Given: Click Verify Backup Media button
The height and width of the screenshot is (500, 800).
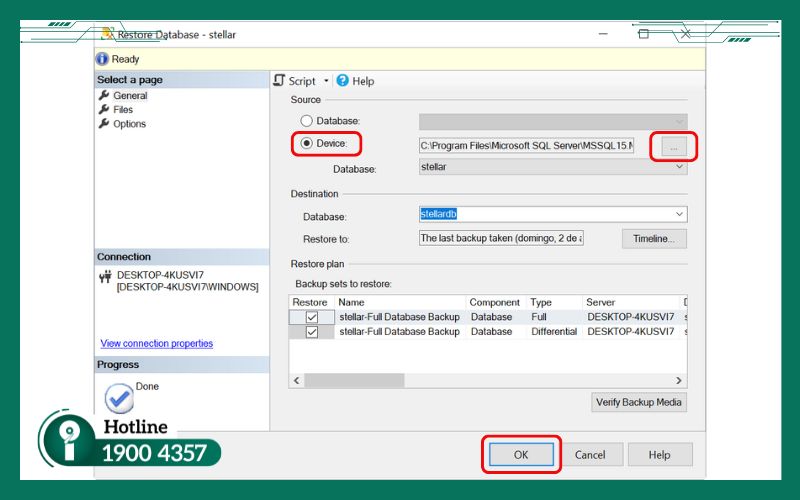Looking at the screenshot, I should 639,402.
